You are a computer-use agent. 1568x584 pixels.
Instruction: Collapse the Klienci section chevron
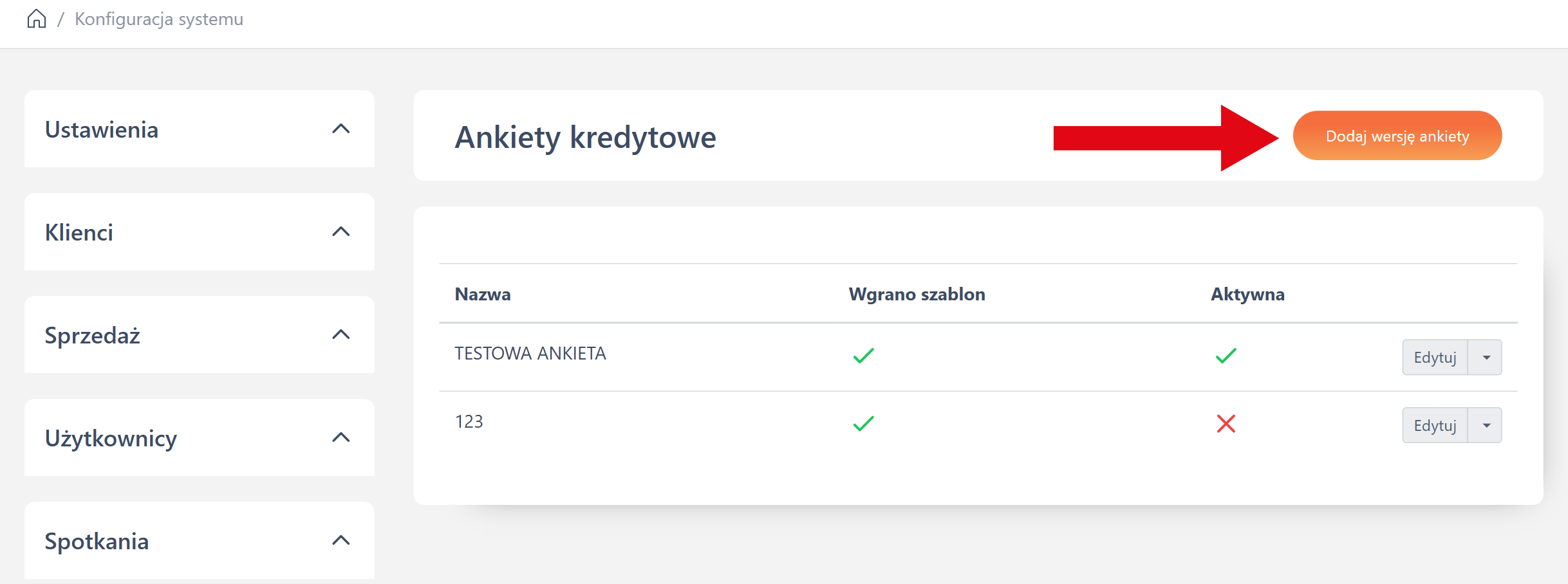341,232
